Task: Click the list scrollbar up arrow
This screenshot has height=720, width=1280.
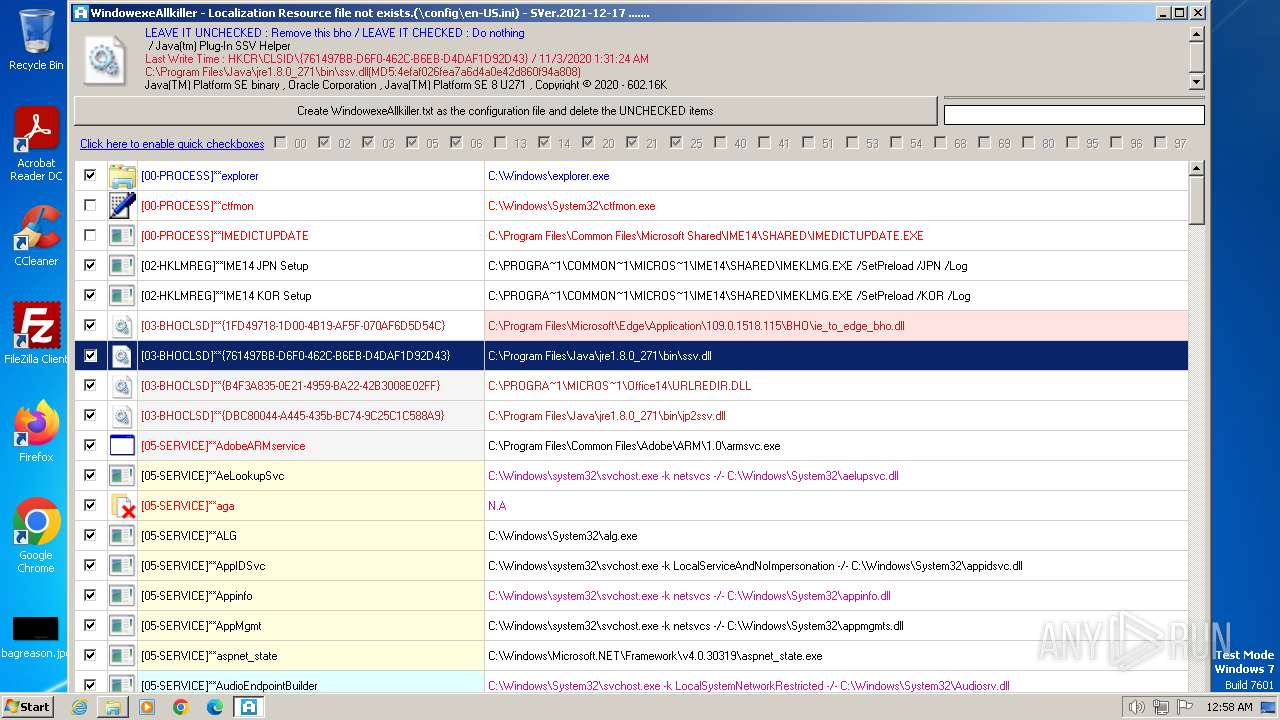Action: pos(1197,169)
